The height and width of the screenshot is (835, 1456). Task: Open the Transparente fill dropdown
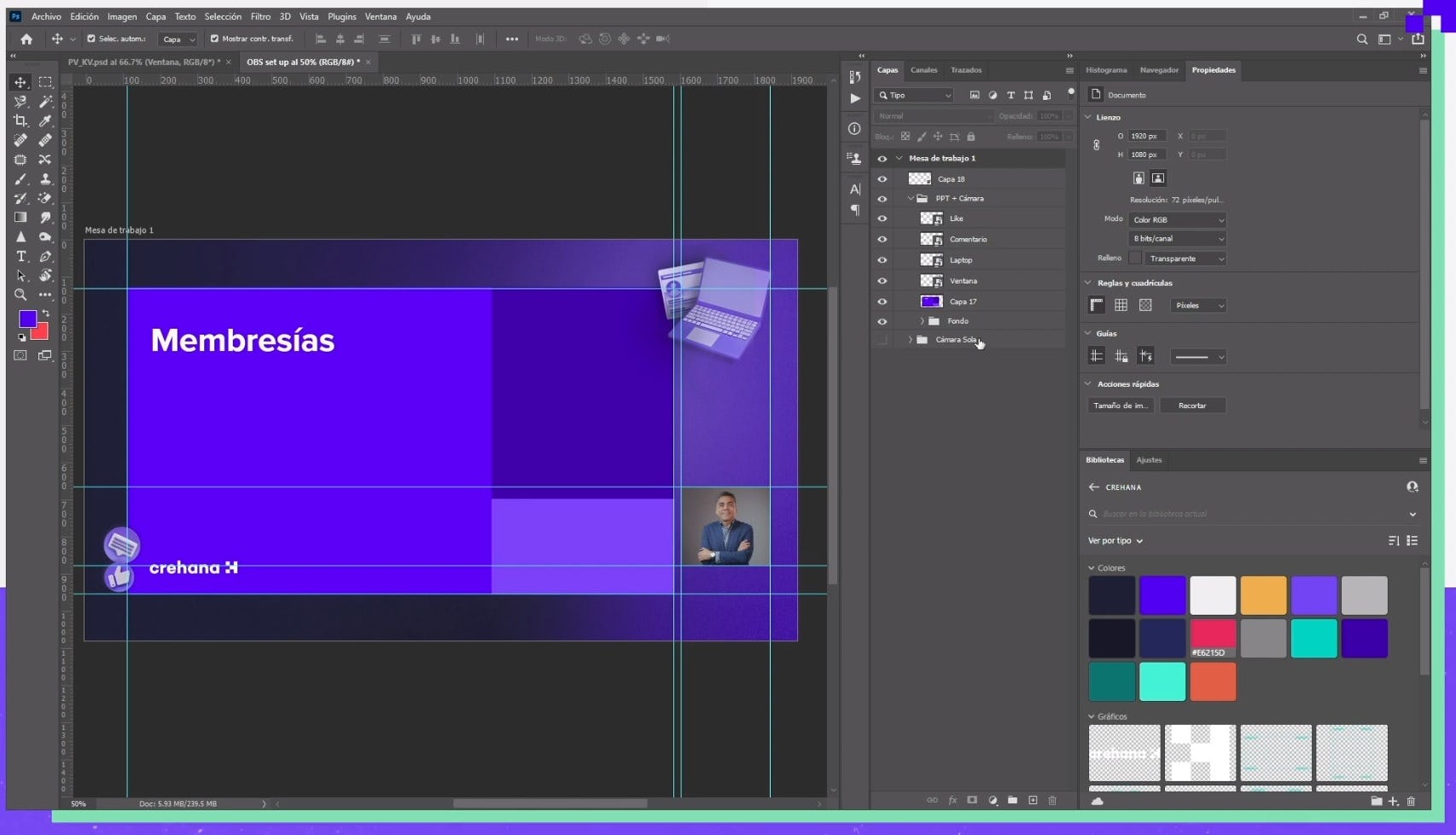[1185, 259]
